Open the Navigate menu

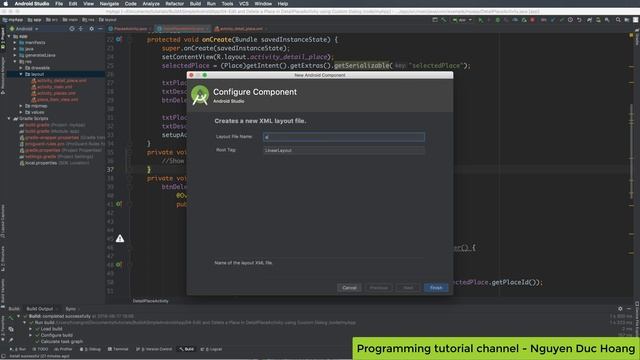[x=109, y=4]
